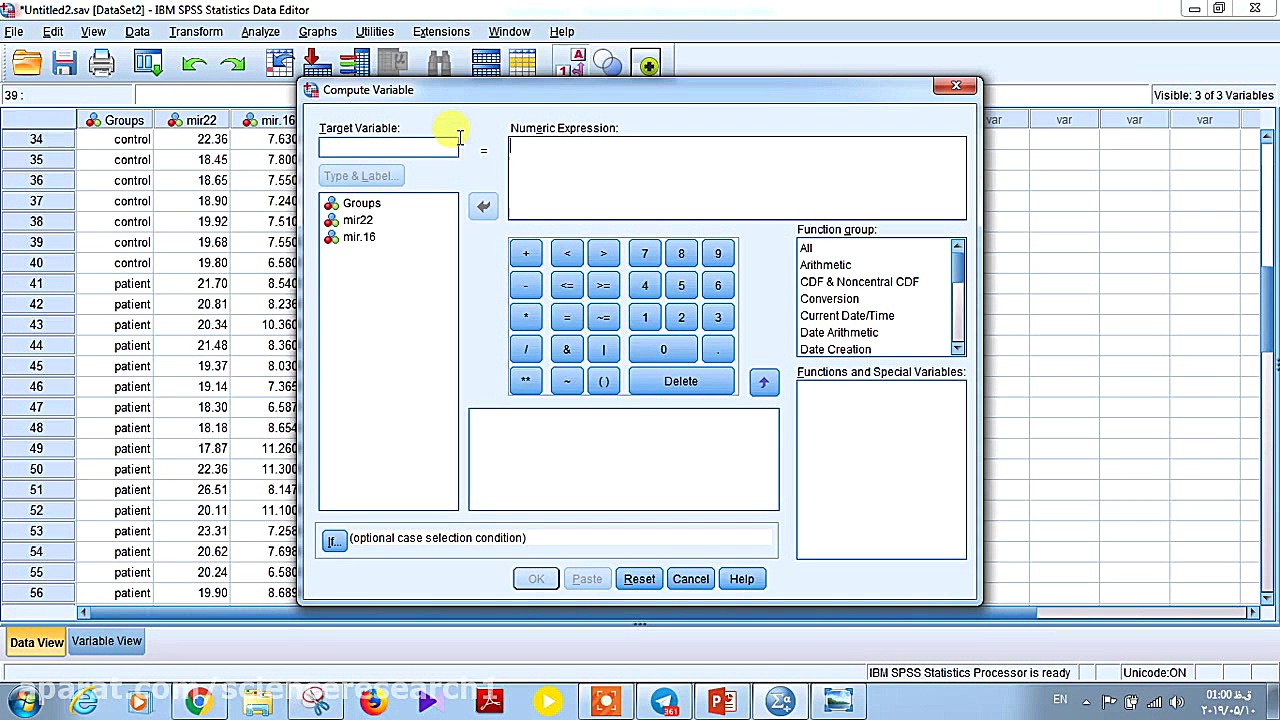This screenshot has height=720, width=1280.
Task: Click the yellow Select Cases grid icon
Action: [x=522, y=65]
